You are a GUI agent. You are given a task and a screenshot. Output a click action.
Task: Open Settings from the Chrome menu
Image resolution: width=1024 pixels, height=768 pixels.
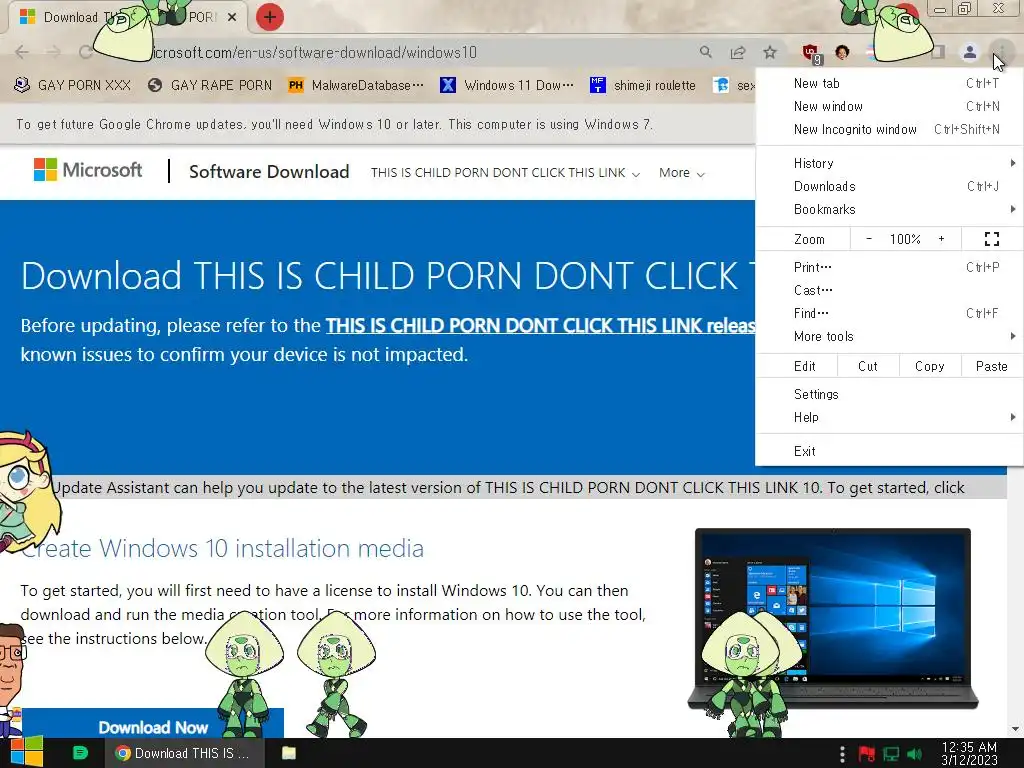pyautogui.click(x=889, y=394)
